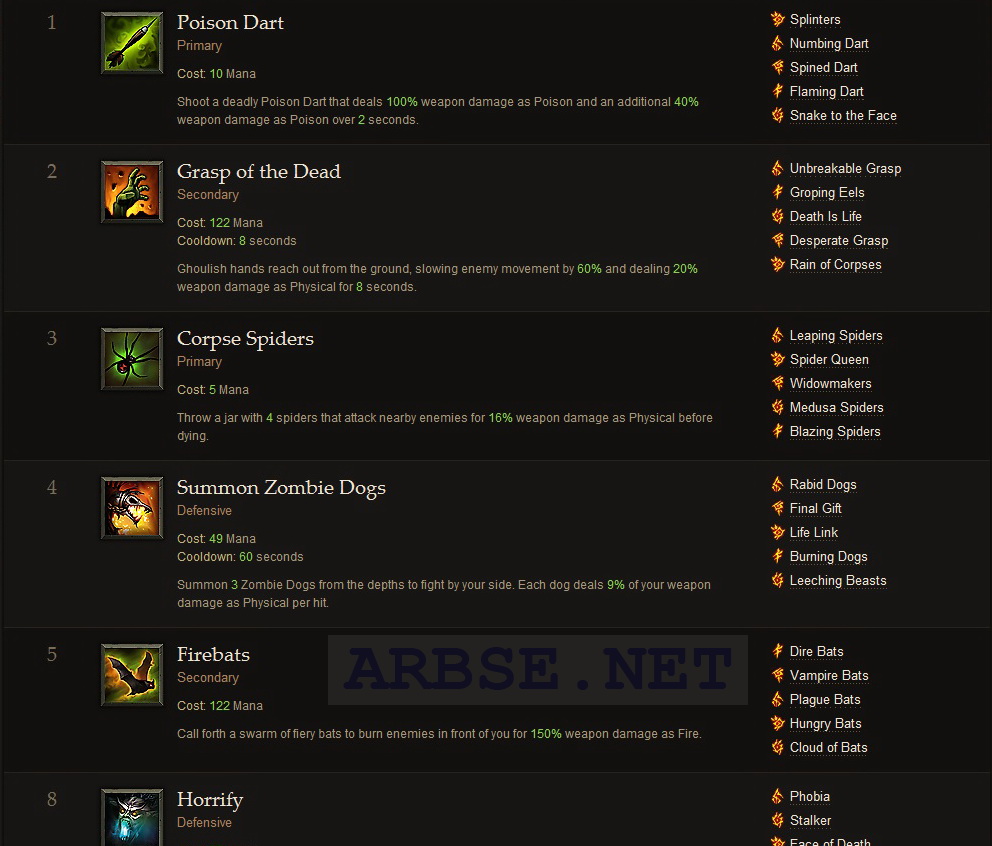Select the Grasp of the Dead skill icon
Image resolution: width=992 pixels, height=846 pixels.
[x=132, y=192]
